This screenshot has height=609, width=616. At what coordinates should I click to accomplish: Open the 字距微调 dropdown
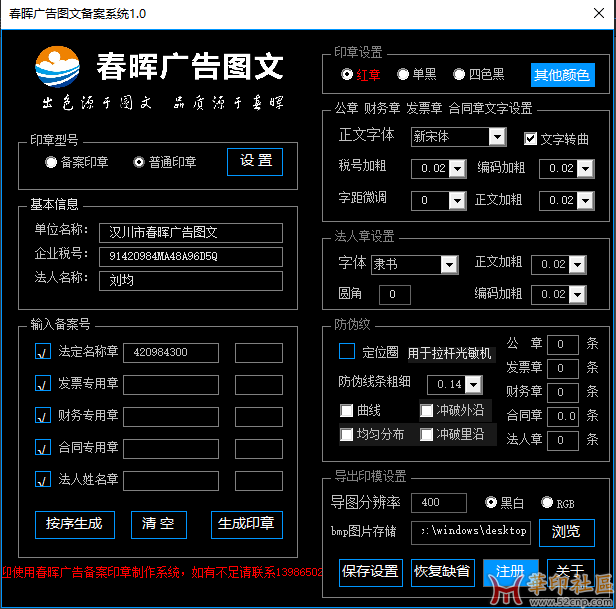coord(457,201)
